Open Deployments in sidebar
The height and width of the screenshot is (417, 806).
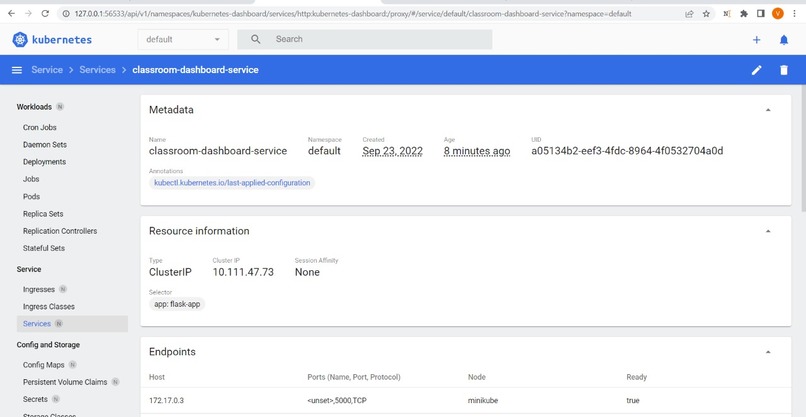(x=44, y=162)
